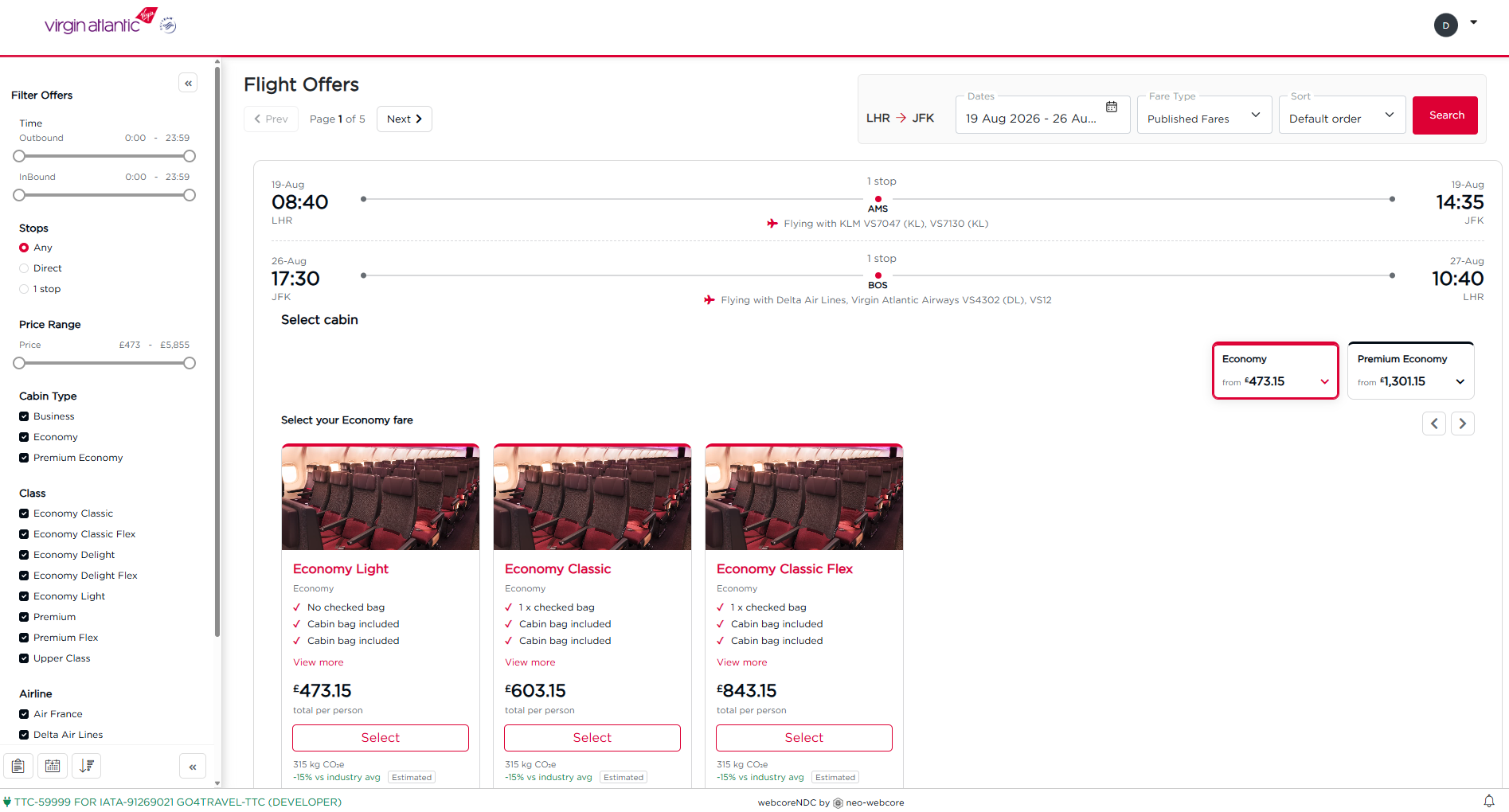
Task: Toggle the Premium Economy cabin checkbox
Action: [x=24, y=458]
